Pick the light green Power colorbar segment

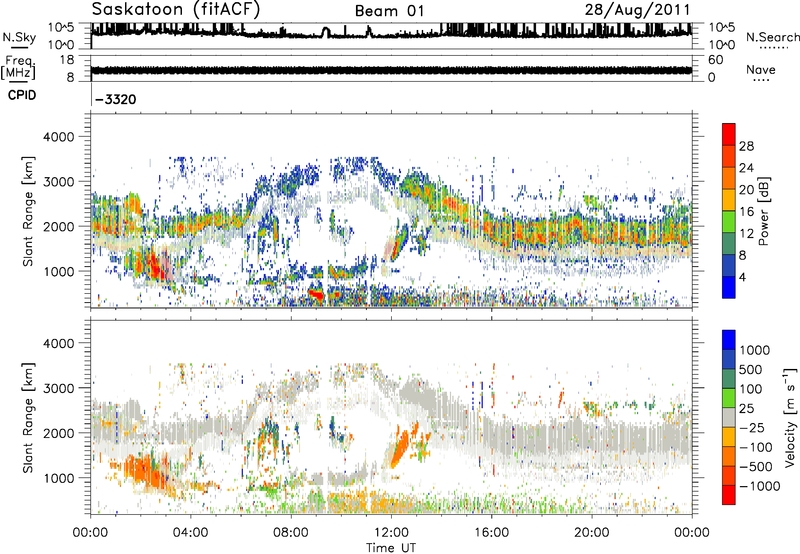click(729, 222)
